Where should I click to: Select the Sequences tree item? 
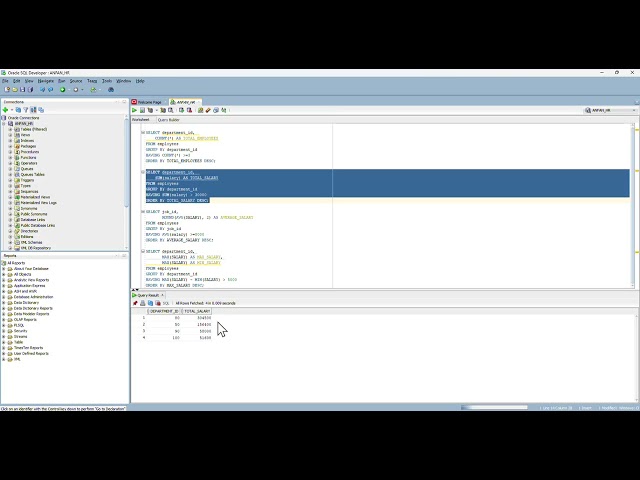29,191
